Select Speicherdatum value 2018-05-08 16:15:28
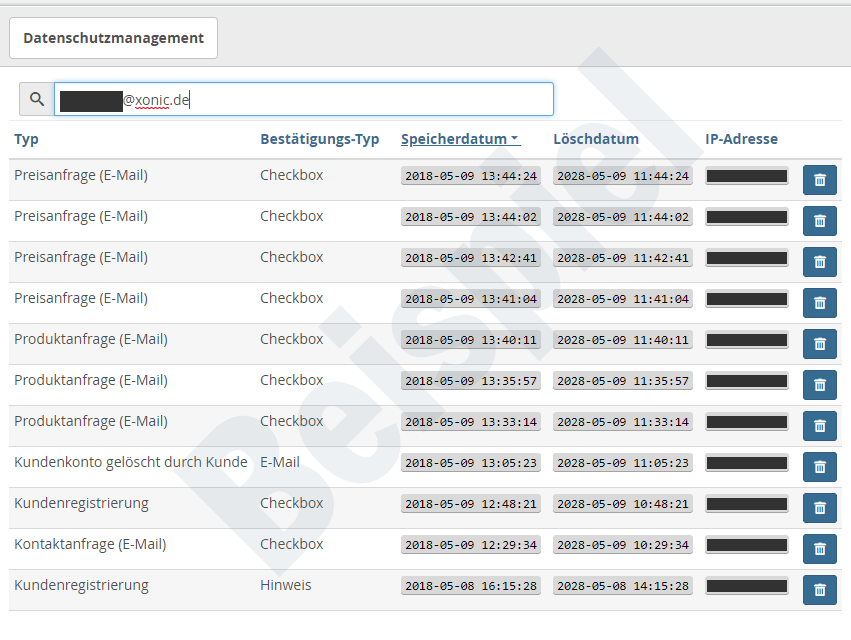 [471, 586]
